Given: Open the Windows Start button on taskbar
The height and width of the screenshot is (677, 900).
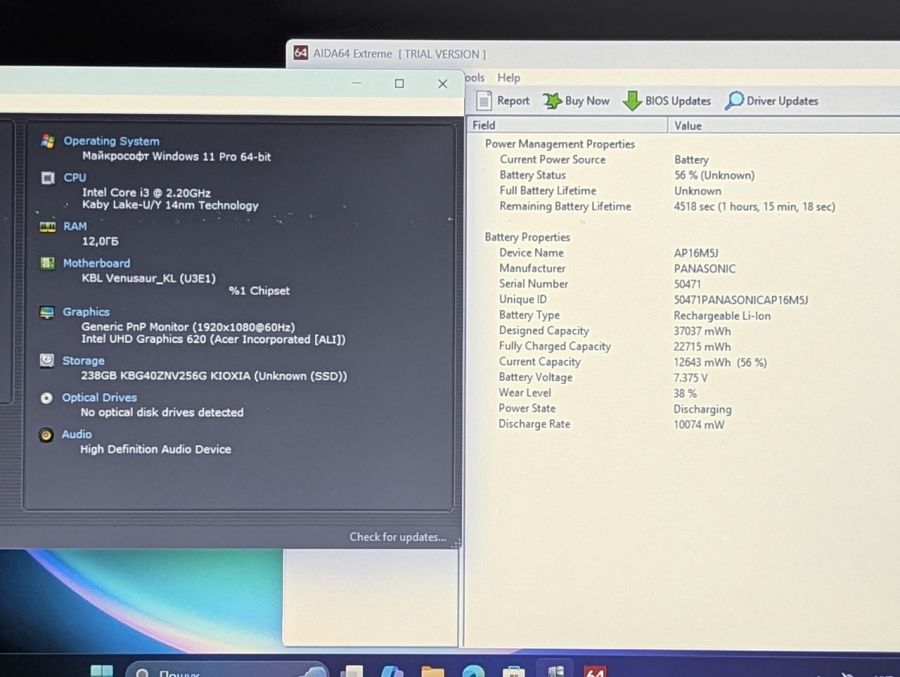Looking at the screenshot, I should [102, 671].
